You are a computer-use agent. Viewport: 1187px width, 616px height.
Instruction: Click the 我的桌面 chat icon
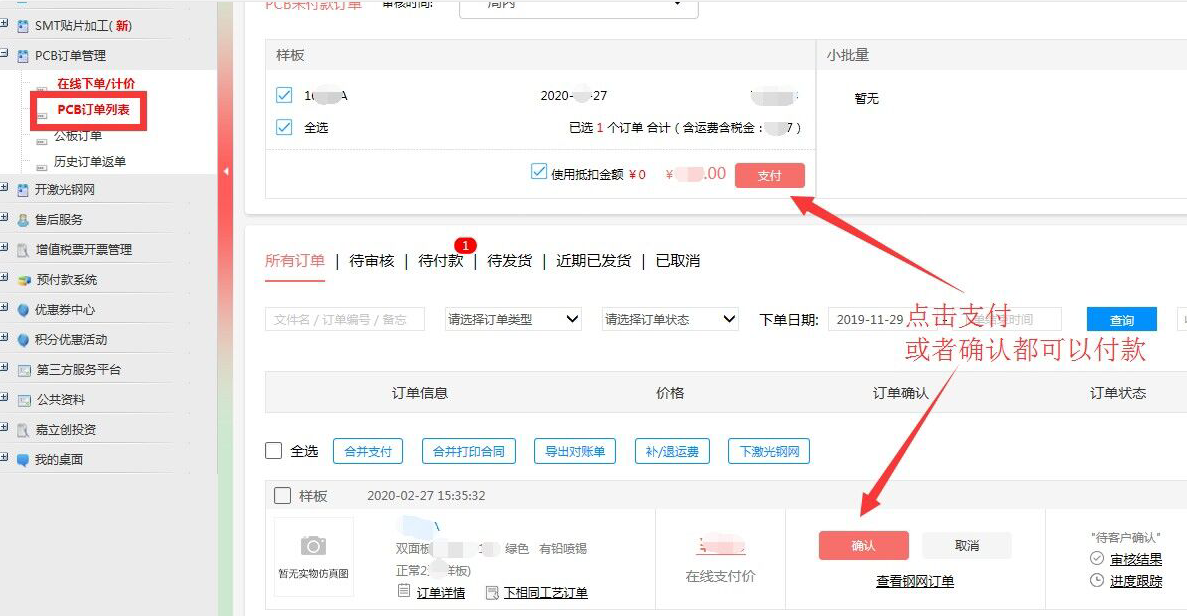(23, 460)
